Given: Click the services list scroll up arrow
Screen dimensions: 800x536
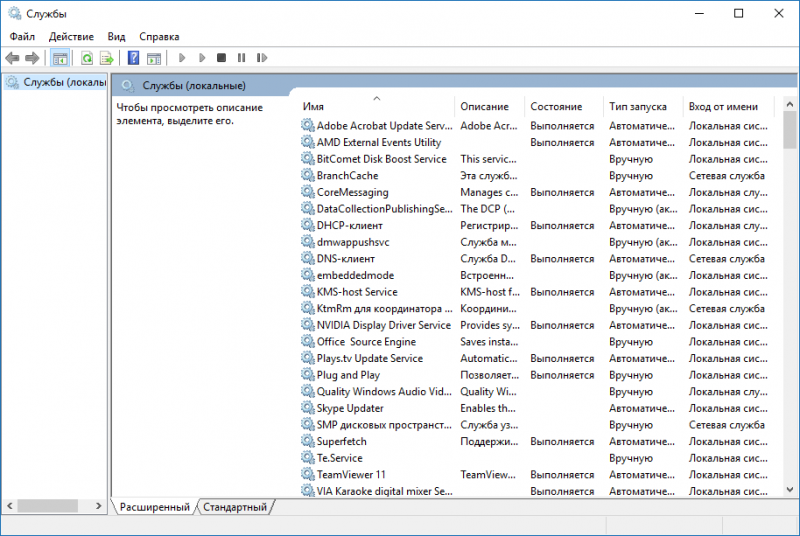Looking at the screenshot, I should 790,105.
